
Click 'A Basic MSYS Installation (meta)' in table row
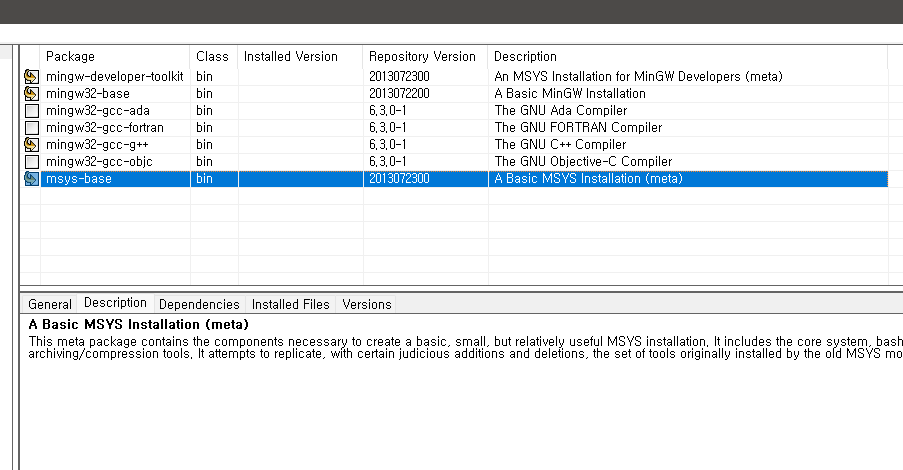588,179
